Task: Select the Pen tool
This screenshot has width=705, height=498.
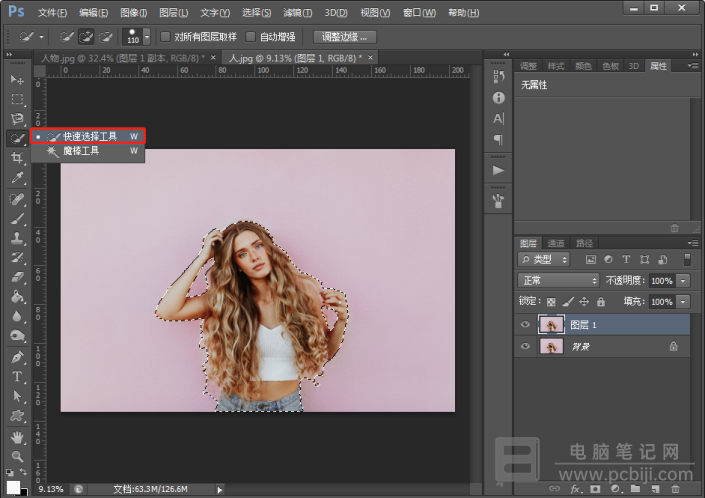Action: pos(17,357)
